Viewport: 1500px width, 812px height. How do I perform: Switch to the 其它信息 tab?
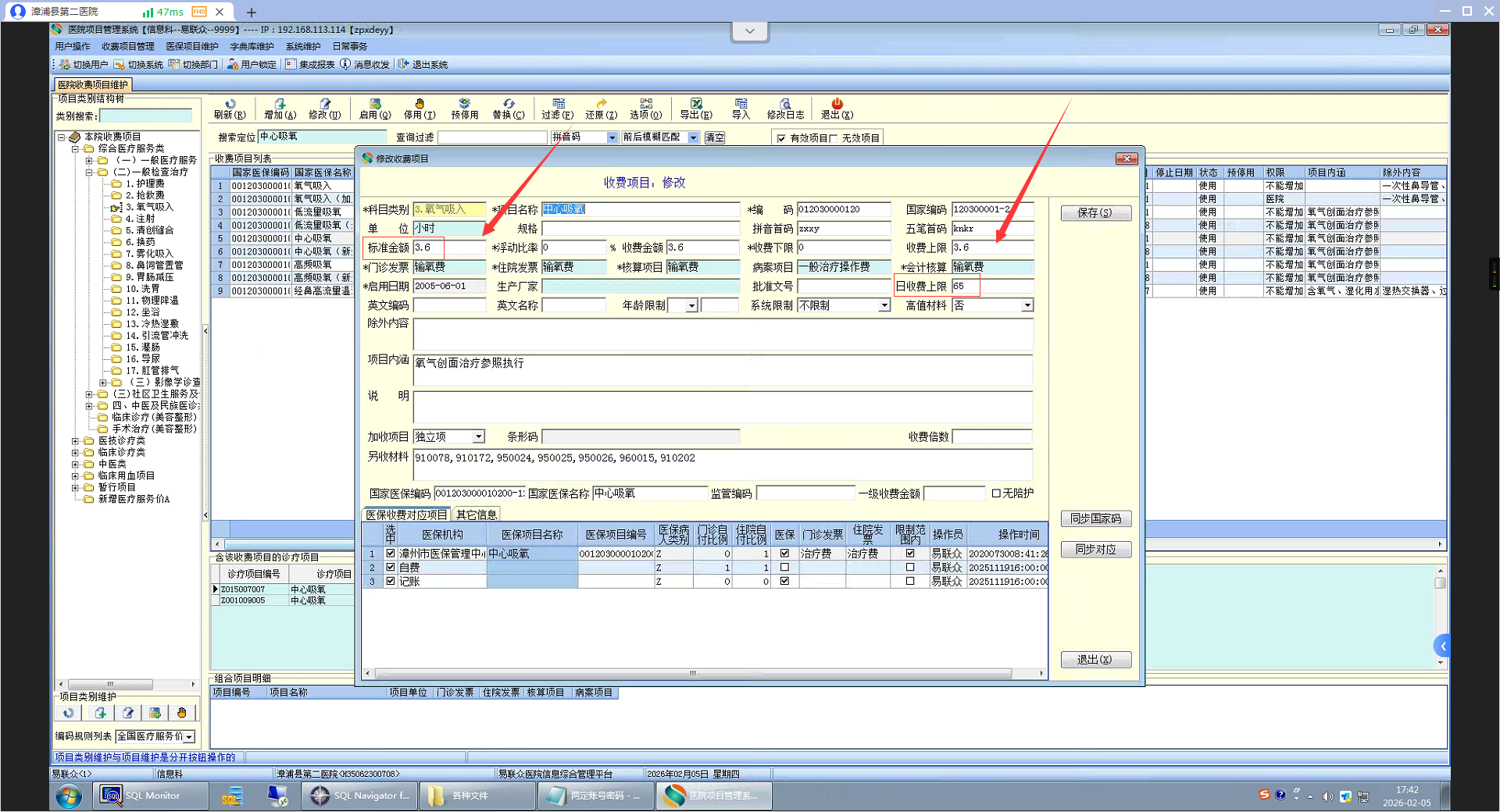(477, 515)
